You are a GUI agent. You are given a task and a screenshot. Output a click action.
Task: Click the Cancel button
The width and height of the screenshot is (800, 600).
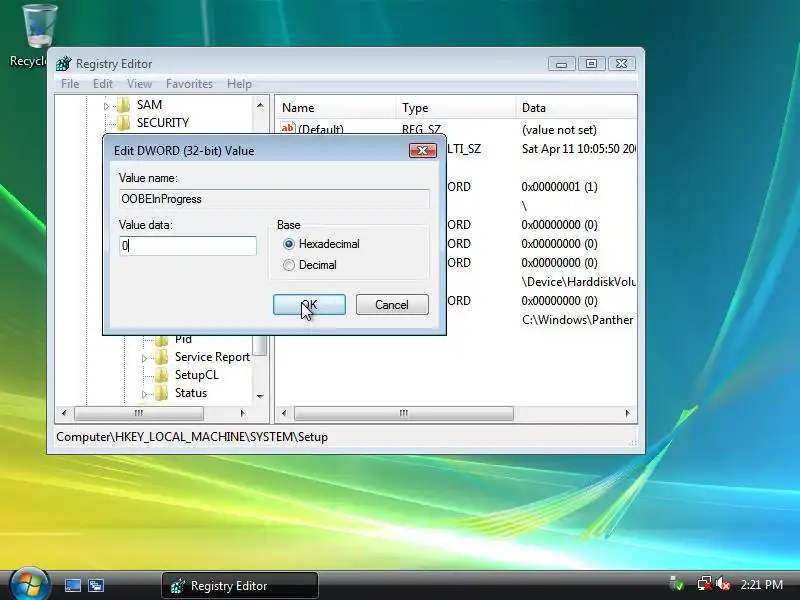coord(392,305)
